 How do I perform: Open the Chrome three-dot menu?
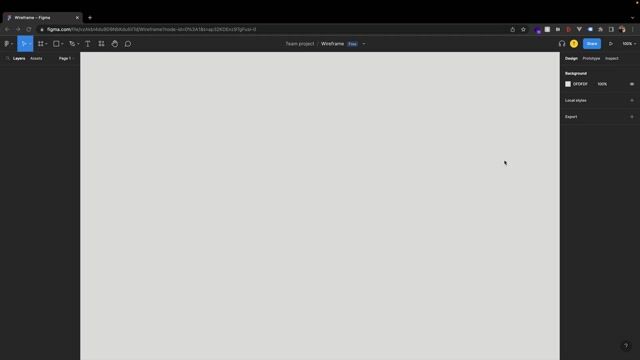pyautogui.click(x=633, y=29)
